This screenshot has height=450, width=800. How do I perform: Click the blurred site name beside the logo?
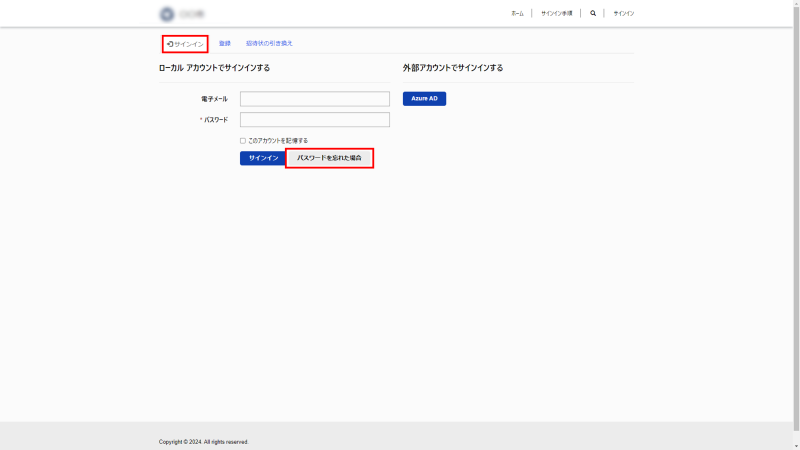pyautogui.click(x=194, y=14)
